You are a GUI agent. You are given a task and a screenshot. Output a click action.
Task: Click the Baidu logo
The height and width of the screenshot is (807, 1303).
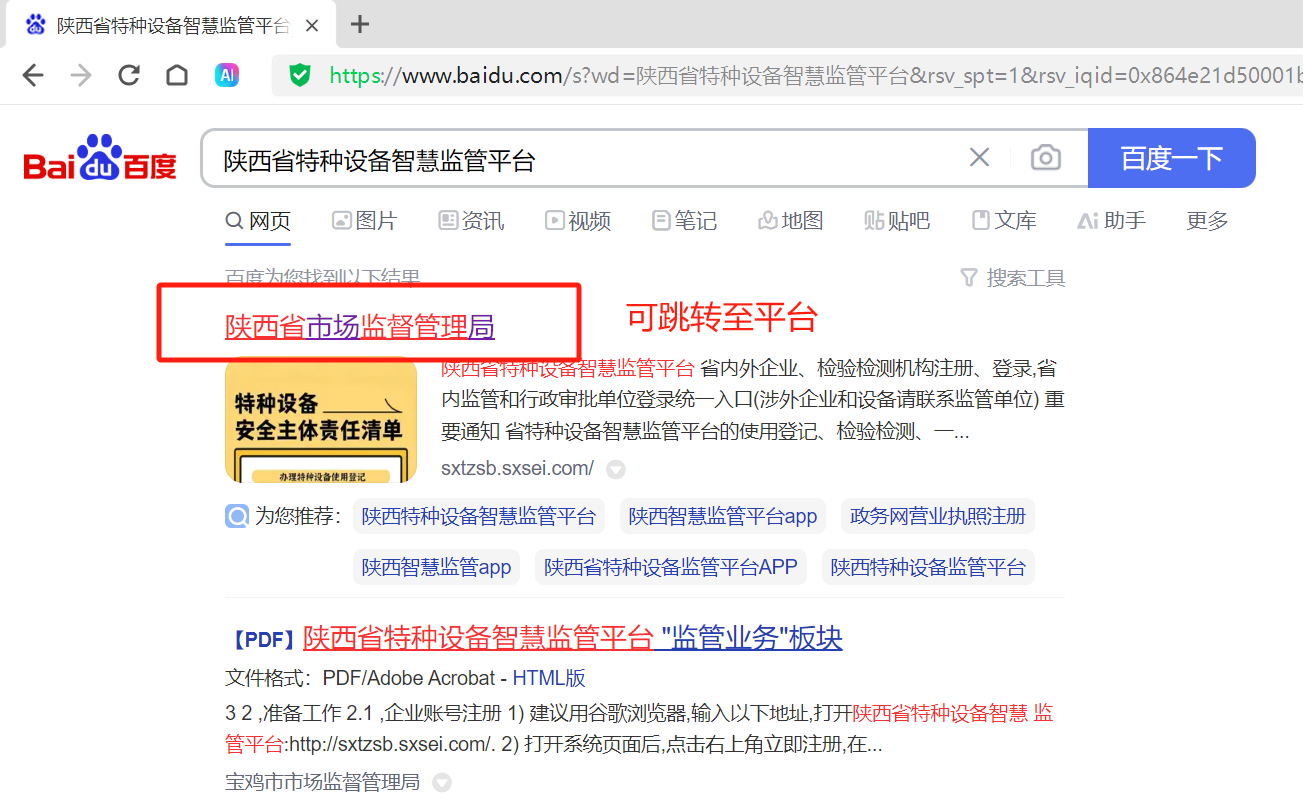pos(100,158)
